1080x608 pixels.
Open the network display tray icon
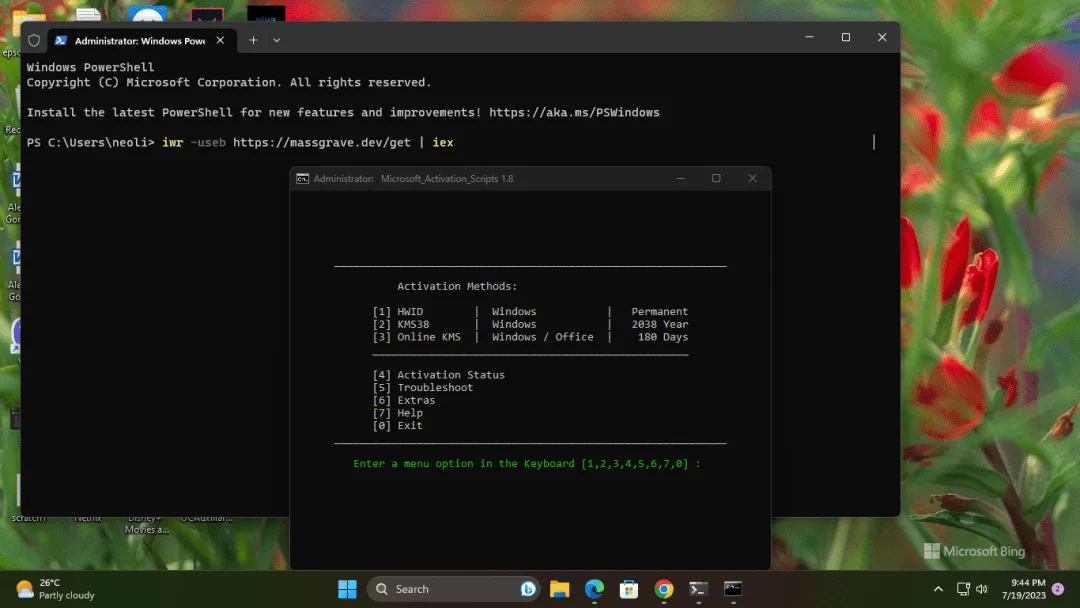pyautogui.click(x=963, y=589)
